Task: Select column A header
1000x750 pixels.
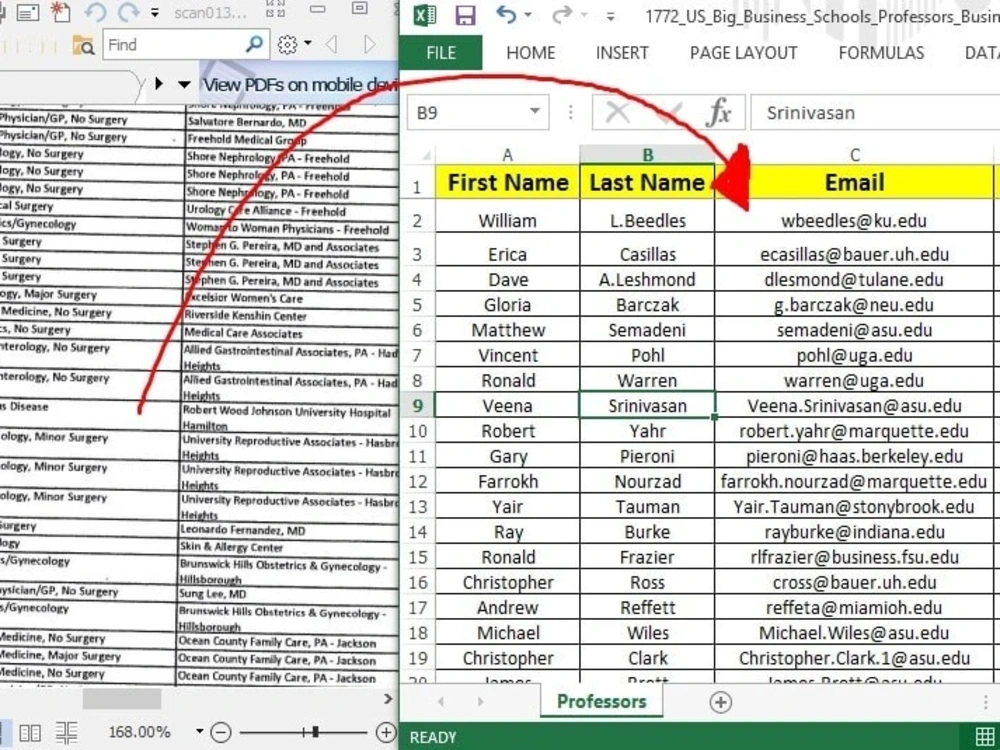Action: point(508,155)
